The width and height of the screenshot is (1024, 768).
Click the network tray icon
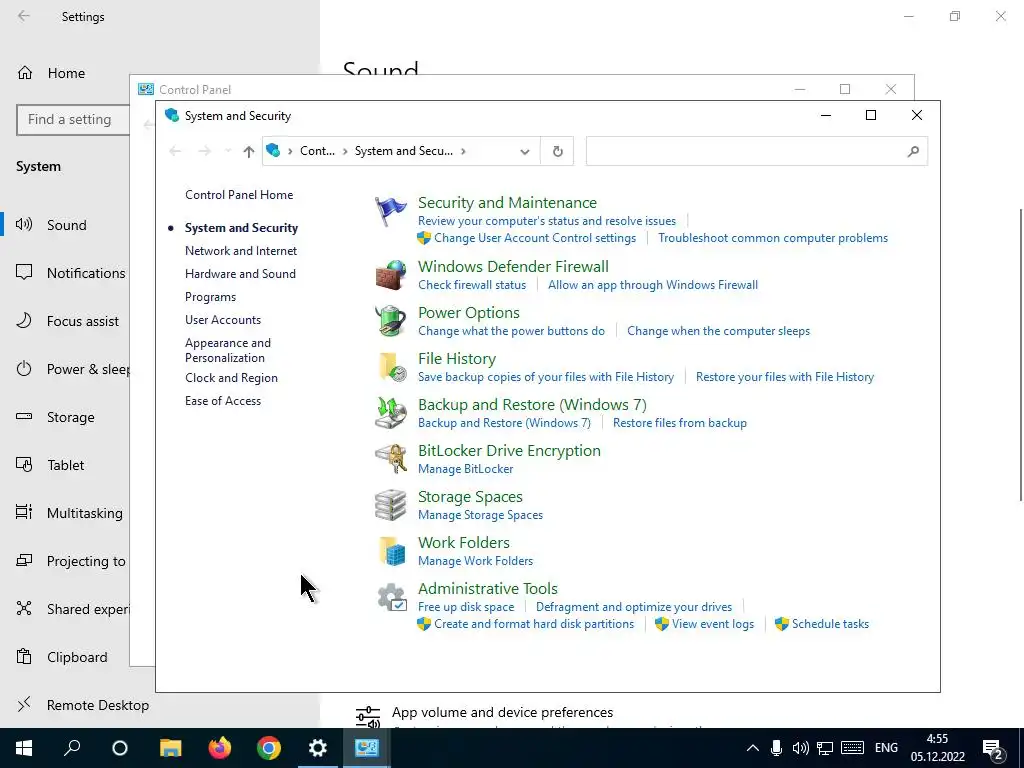825,748
